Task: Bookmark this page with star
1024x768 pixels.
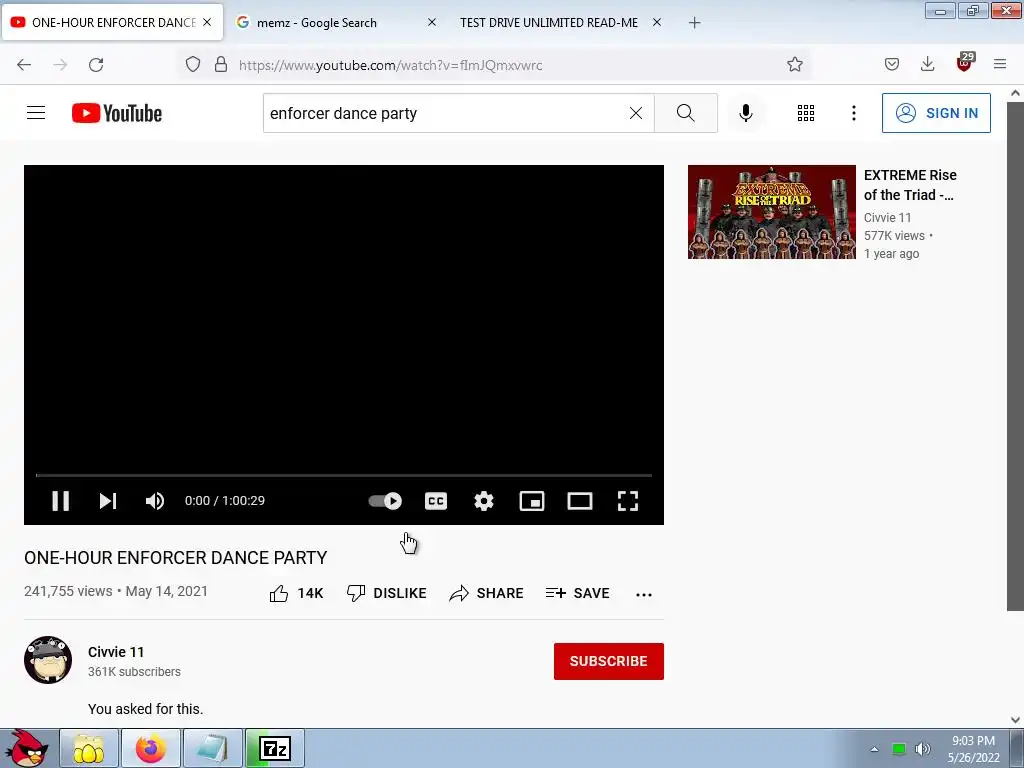Action: point(795,64)
